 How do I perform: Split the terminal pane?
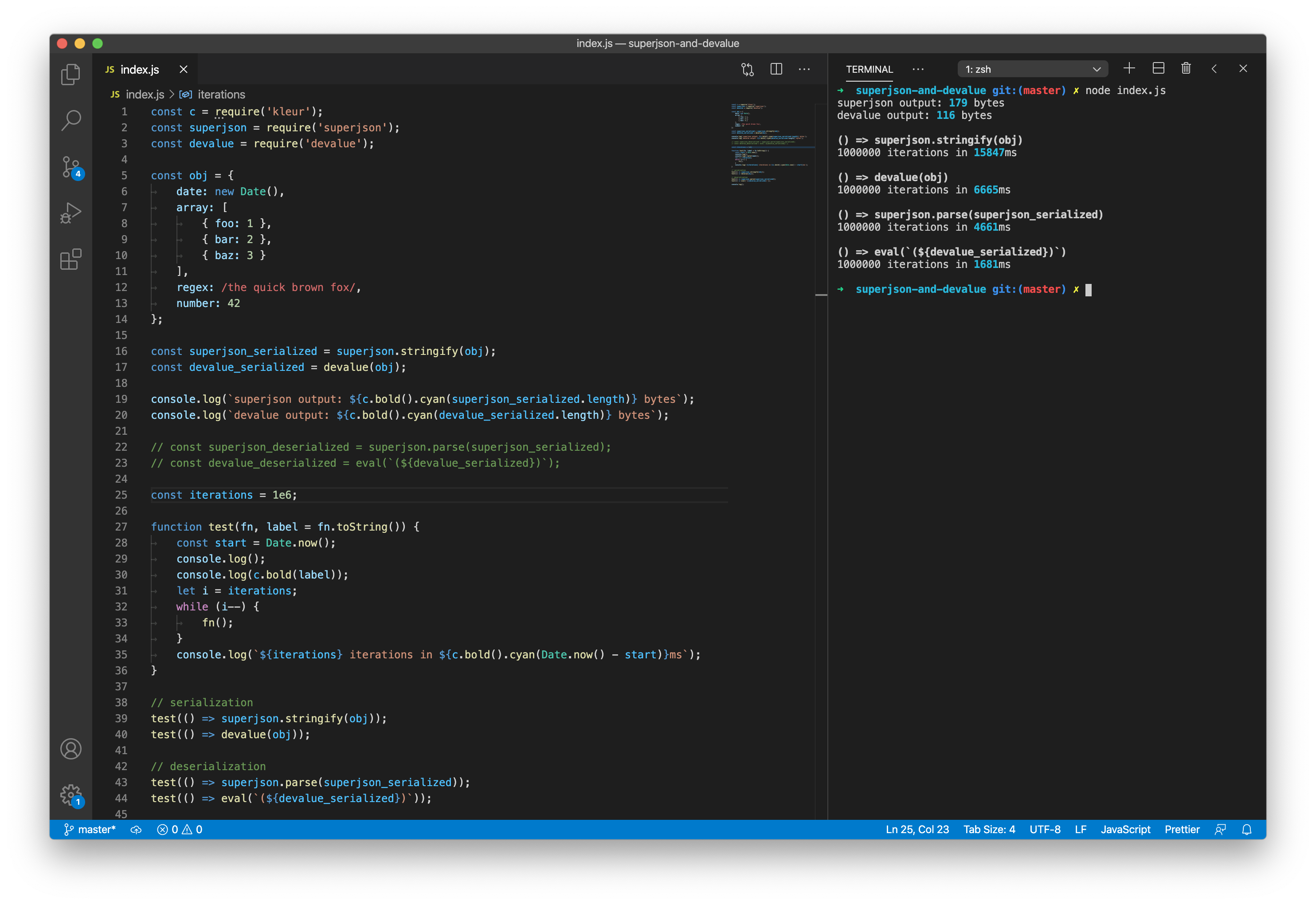[1158, 69]
